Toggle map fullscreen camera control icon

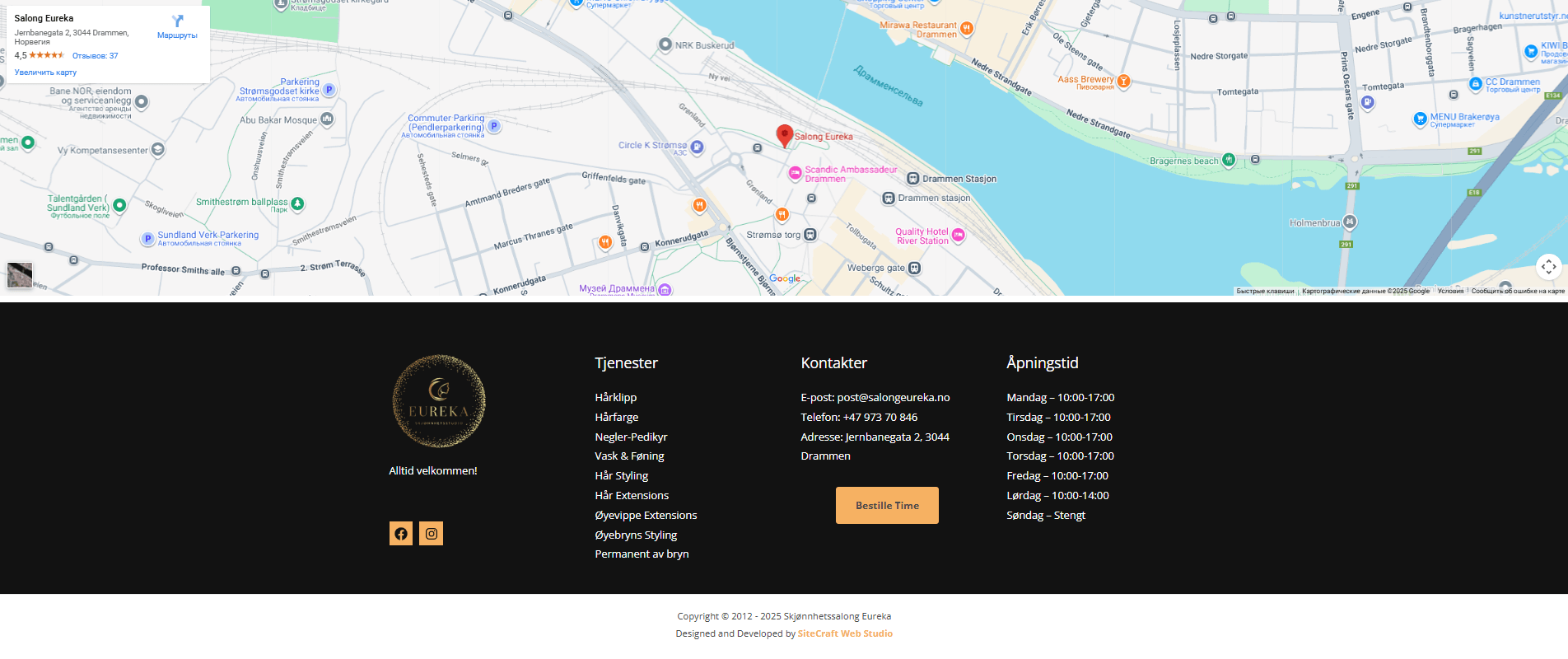[1548, 266]
